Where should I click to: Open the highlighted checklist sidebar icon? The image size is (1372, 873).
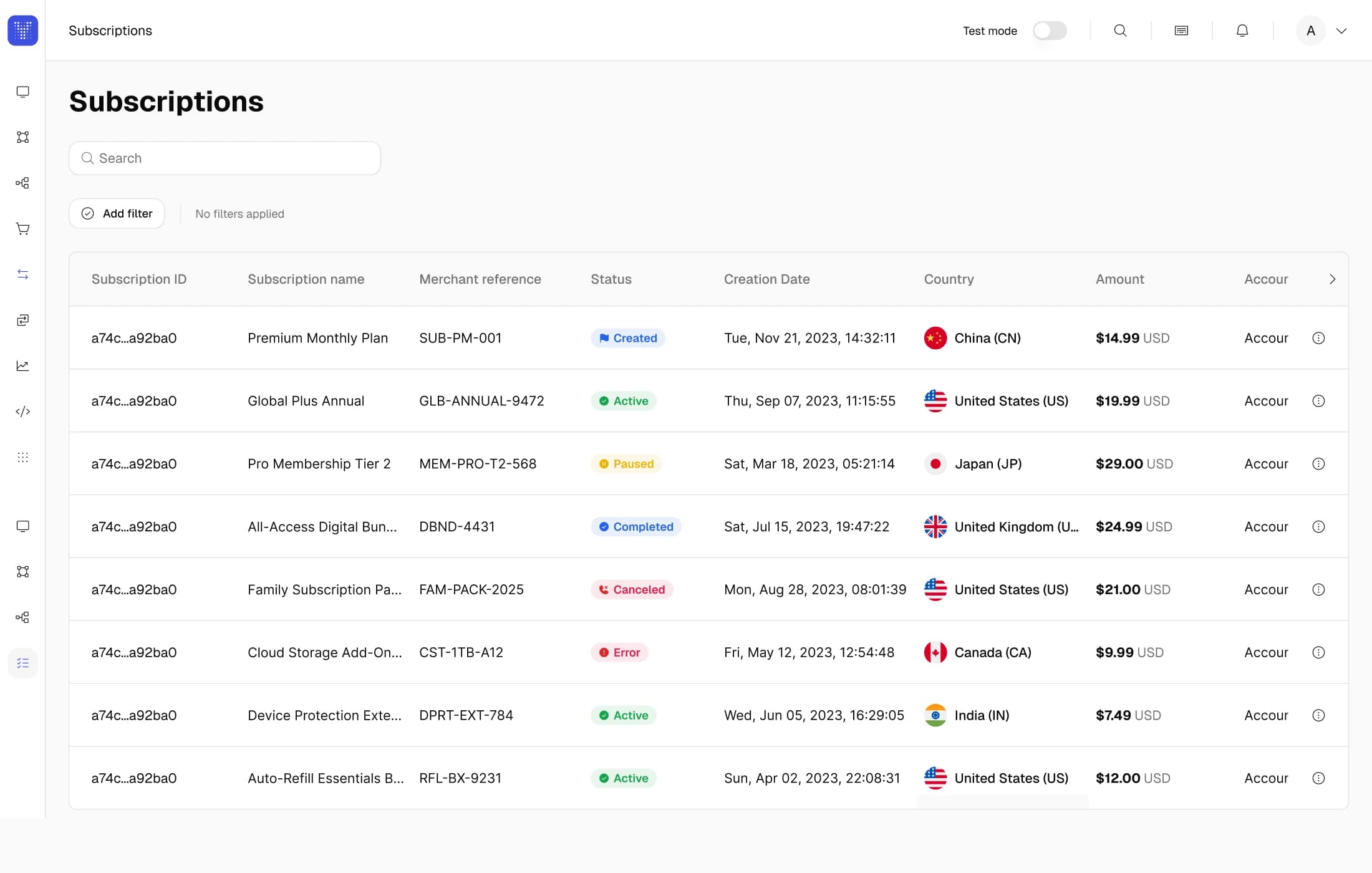pos(22,663)
